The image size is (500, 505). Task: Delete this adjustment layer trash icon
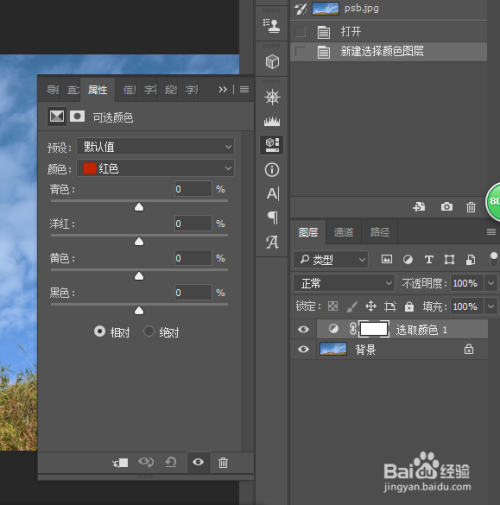click(223, 463)
